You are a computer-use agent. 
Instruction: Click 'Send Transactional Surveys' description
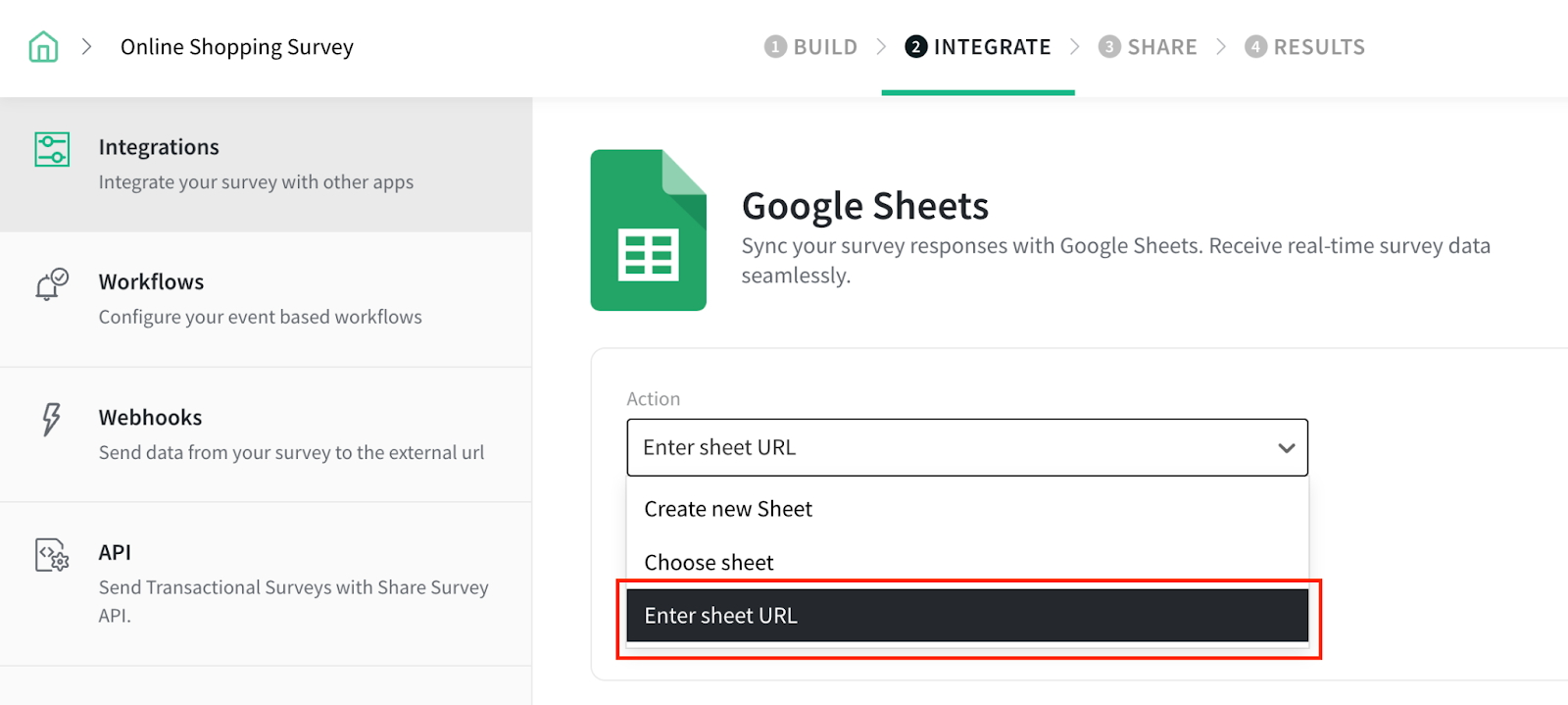pos(293,601)
